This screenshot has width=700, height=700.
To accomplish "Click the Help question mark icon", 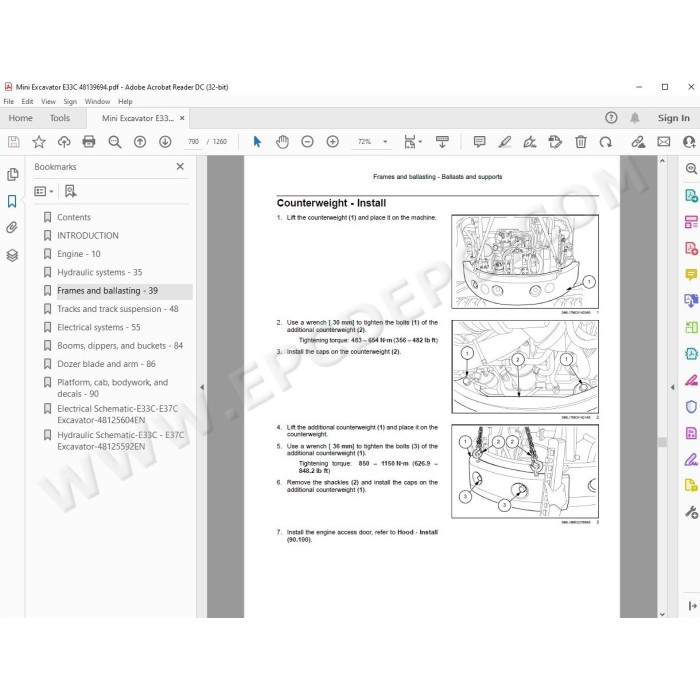I will point(611,118).
